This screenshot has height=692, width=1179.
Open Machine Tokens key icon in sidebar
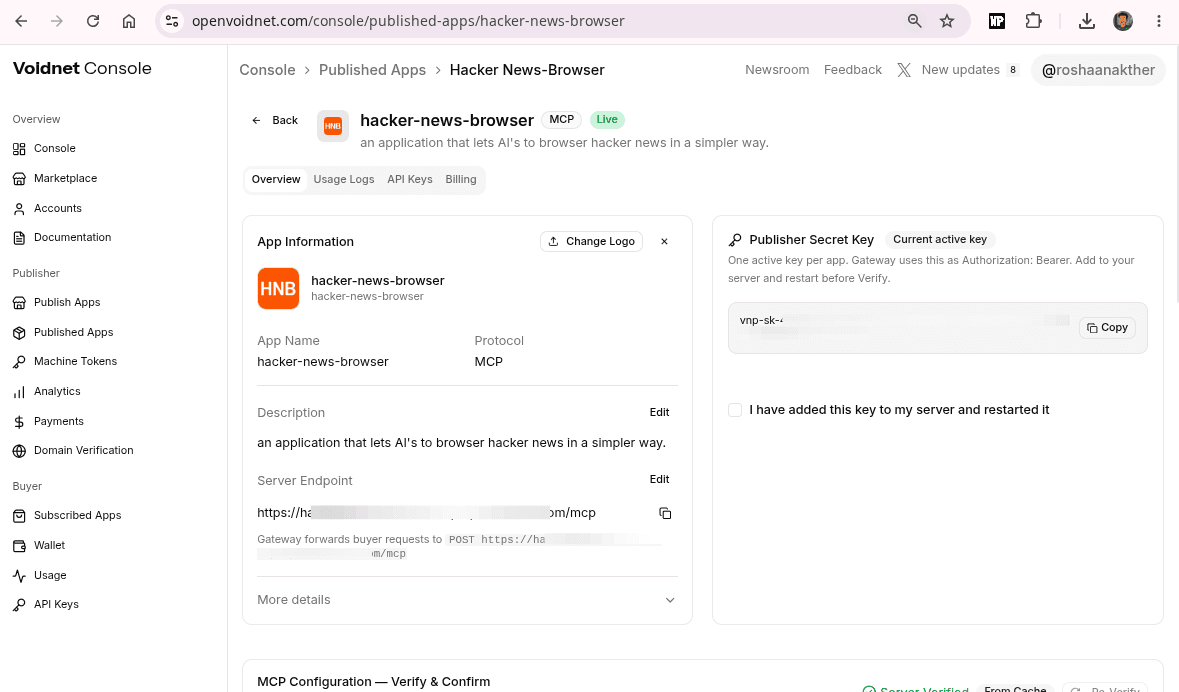[x=20, y=362]
